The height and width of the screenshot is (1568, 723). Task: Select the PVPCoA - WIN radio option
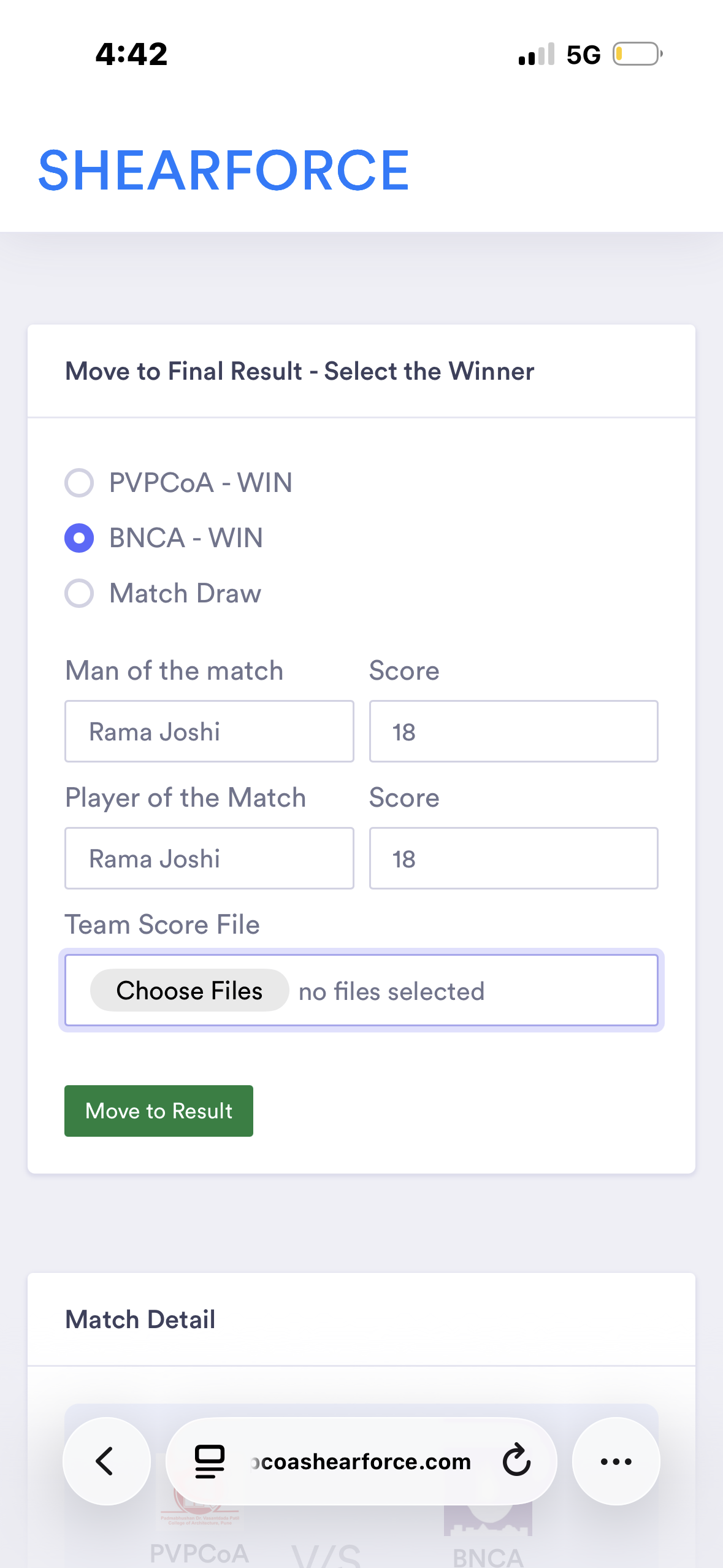(79, 483)
